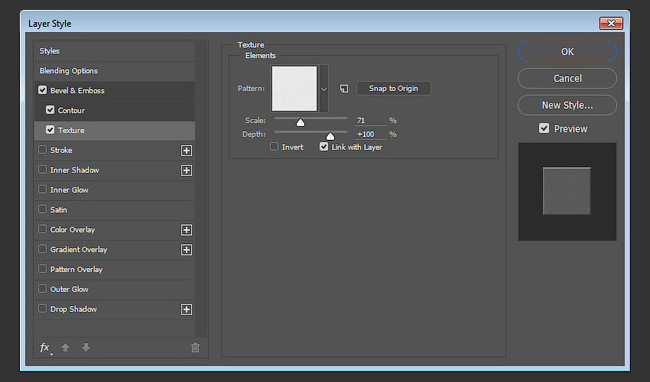Image resolution: width=650 pixels, height=382 pixels.
Task: Toggle the Preview checkbox
Action: tap(544, 128)
